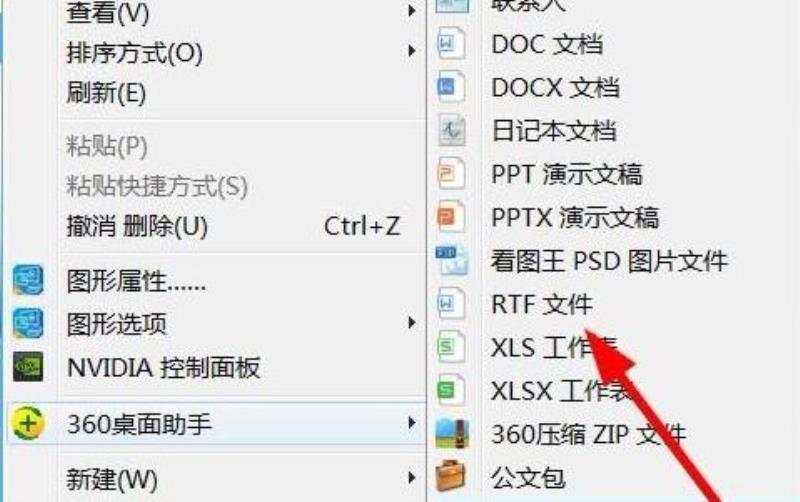The width and height of the screenshot is (800, 502).
Task: Click the PSD image file icon
Action: 452,260
